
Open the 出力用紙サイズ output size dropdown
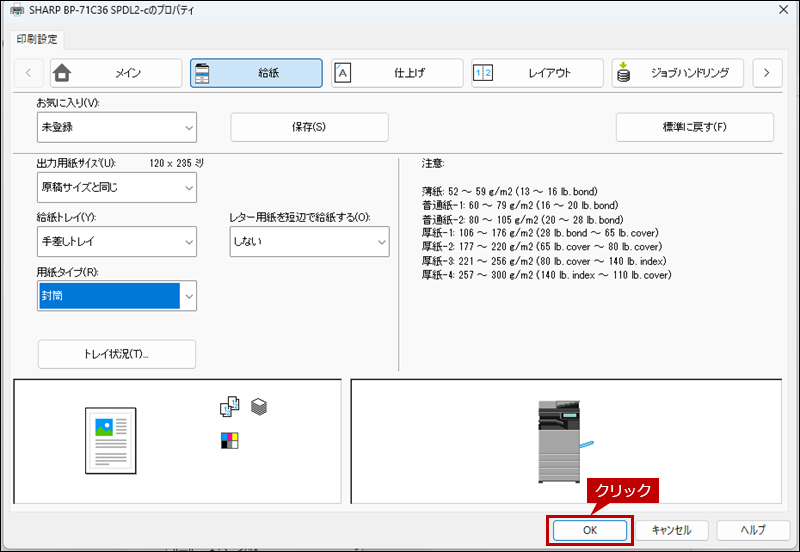(116, 187)
